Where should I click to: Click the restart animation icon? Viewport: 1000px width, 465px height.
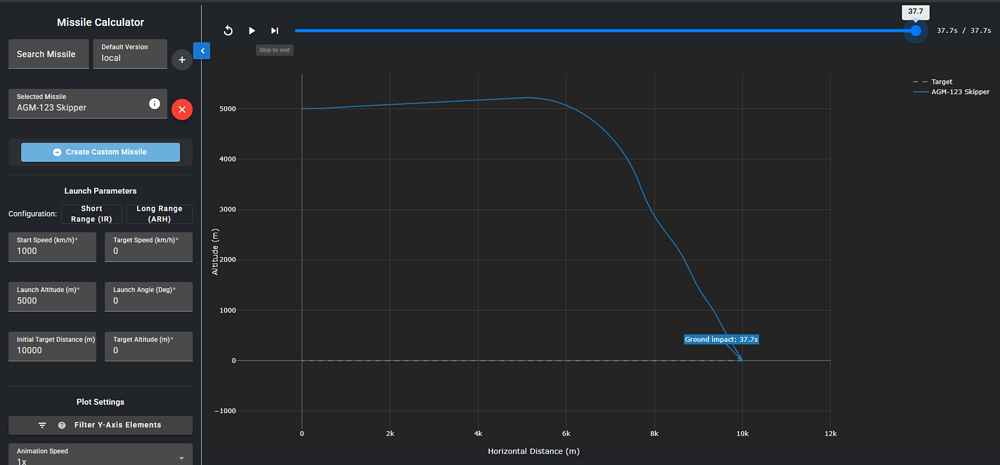coord(228,31)
